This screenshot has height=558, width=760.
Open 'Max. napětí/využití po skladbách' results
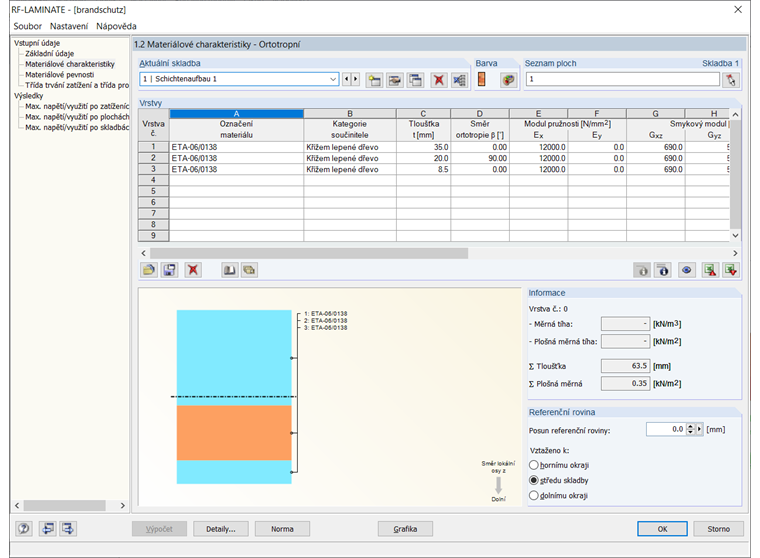[77, 128]
